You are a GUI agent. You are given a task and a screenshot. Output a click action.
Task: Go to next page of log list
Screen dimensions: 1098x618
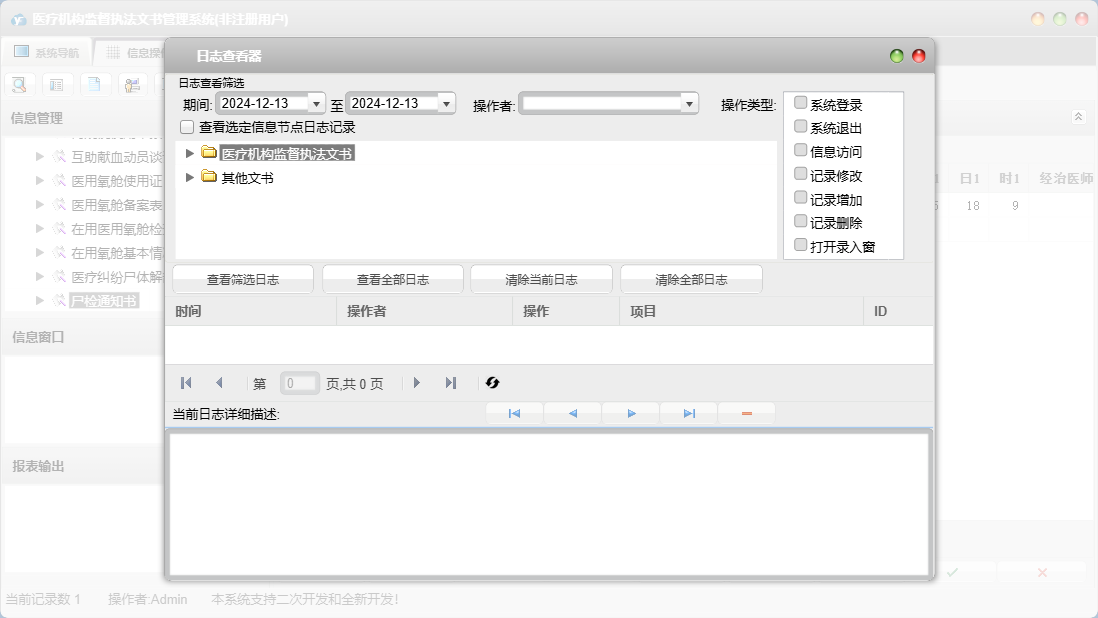[417, 383]
